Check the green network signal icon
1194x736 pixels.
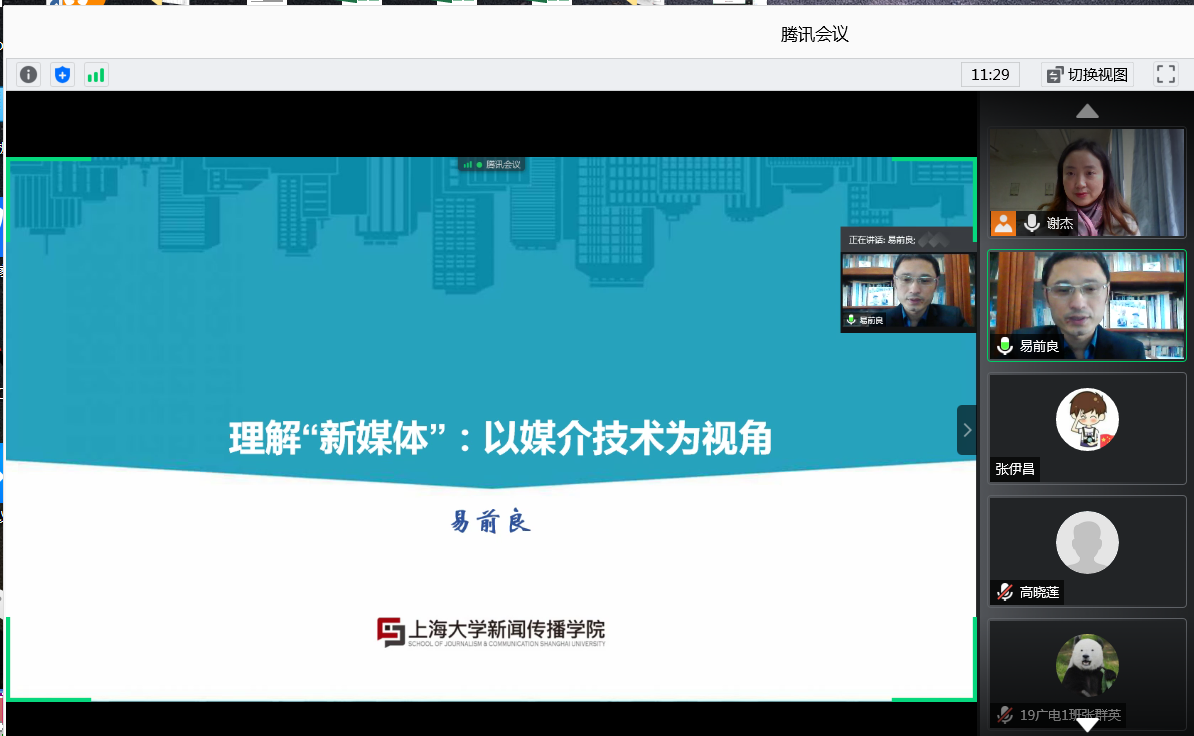click(96, 74)
